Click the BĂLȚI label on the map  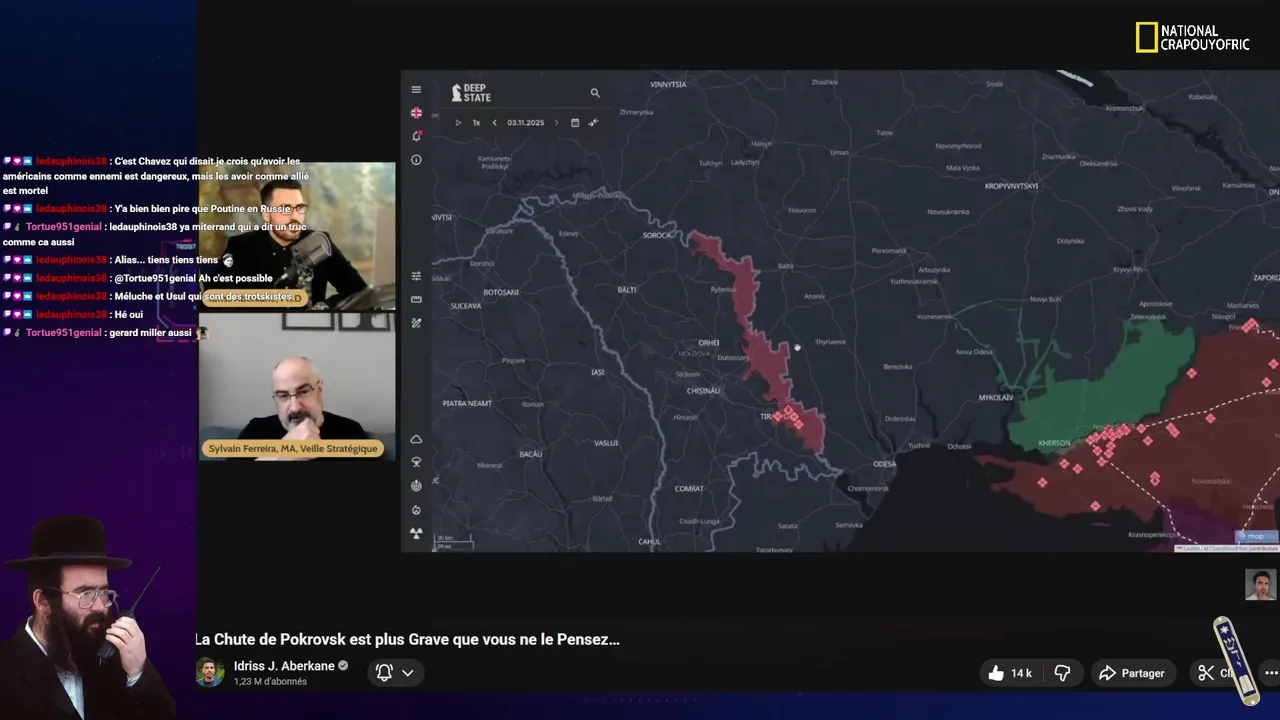click(627, 290)
